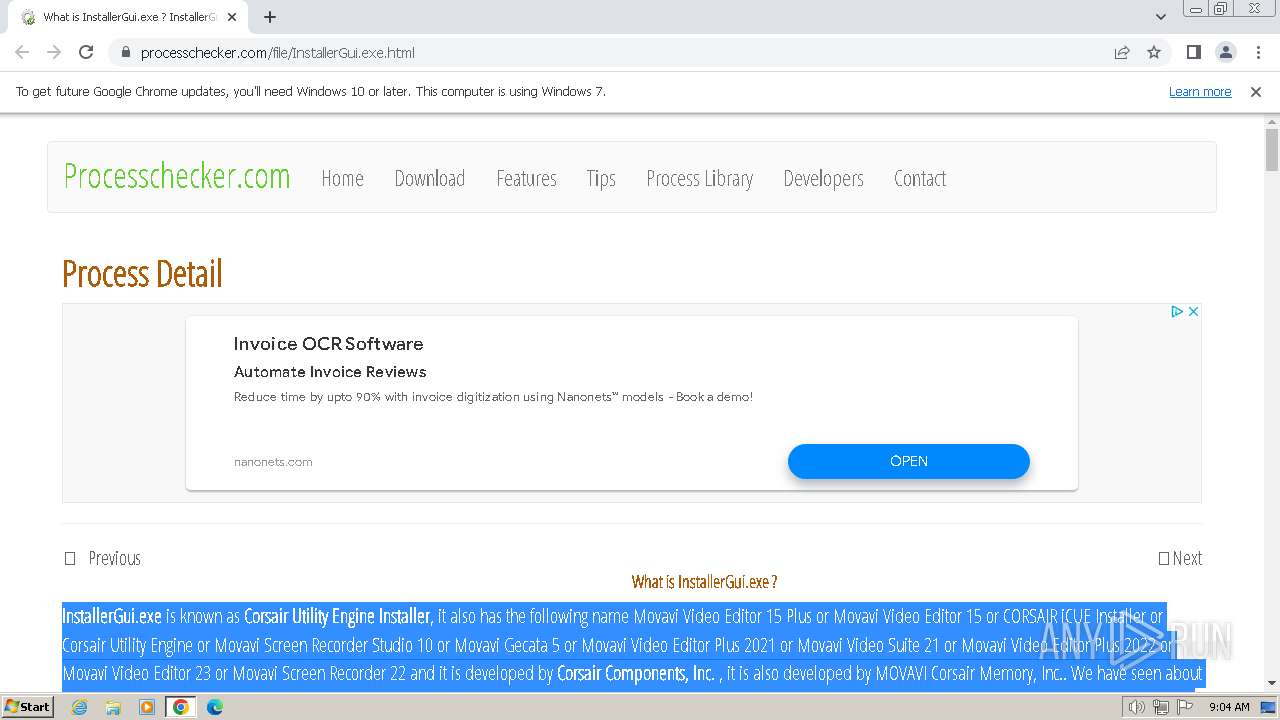Go to Previous process entry
This screenshot has height=720, width=1280.
[103, 558]
